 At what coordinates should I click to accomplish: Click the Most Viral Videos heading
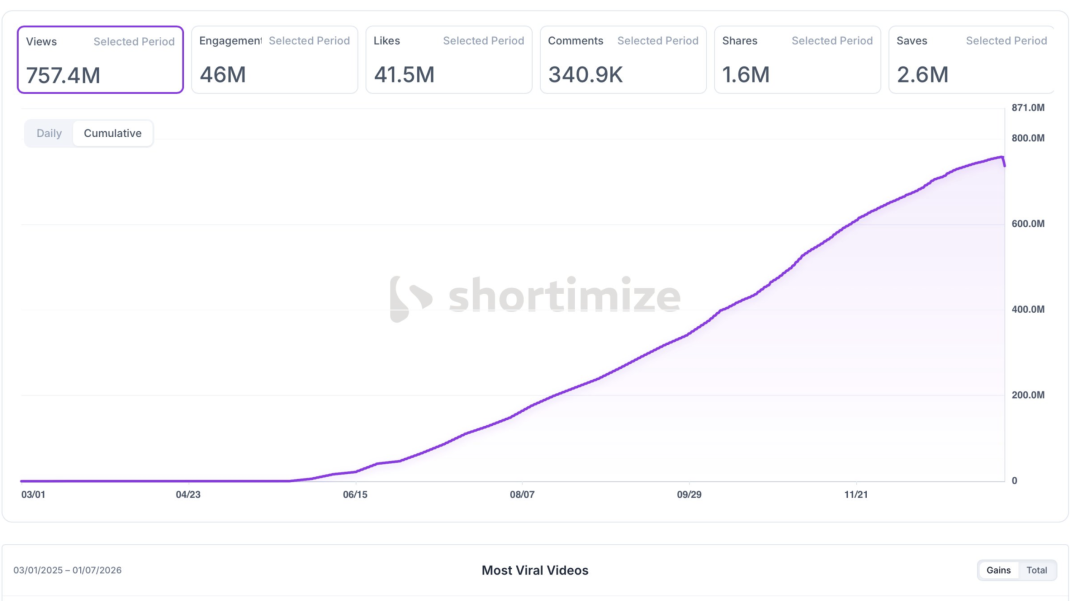point(534,570)
